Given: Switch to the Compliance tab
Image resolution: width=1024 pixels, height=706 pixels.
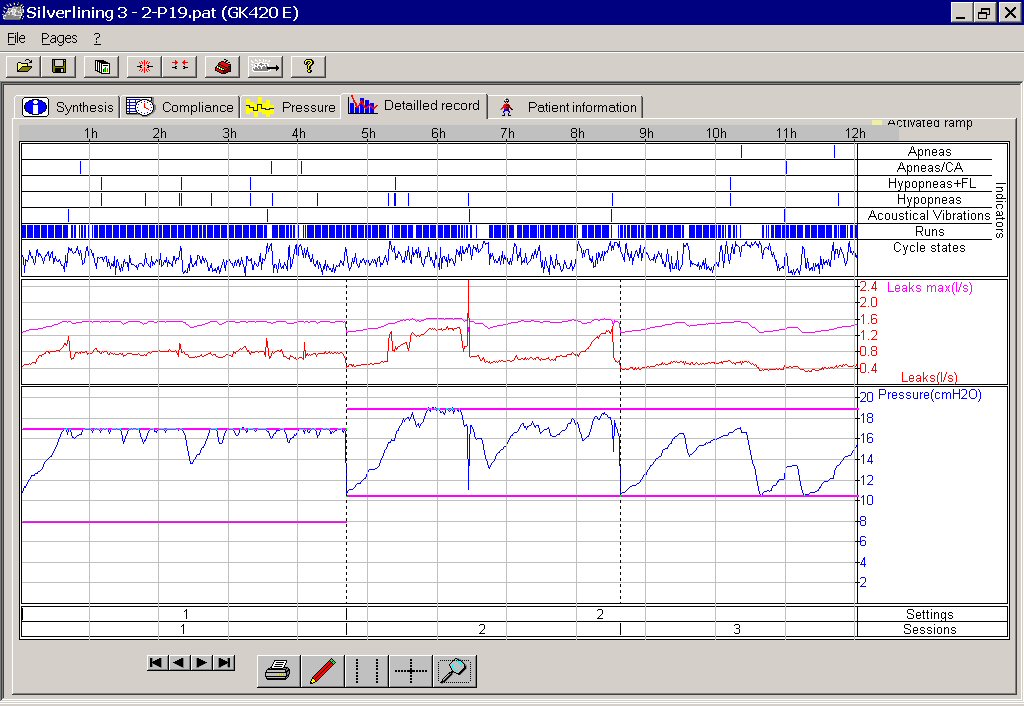Looking at the screenshot, I should pos(180,107).
